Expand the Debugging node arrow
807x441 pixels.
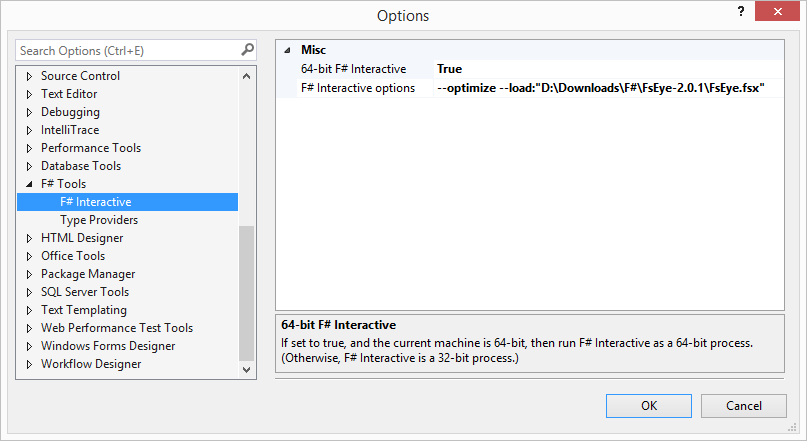pos(29,112)
